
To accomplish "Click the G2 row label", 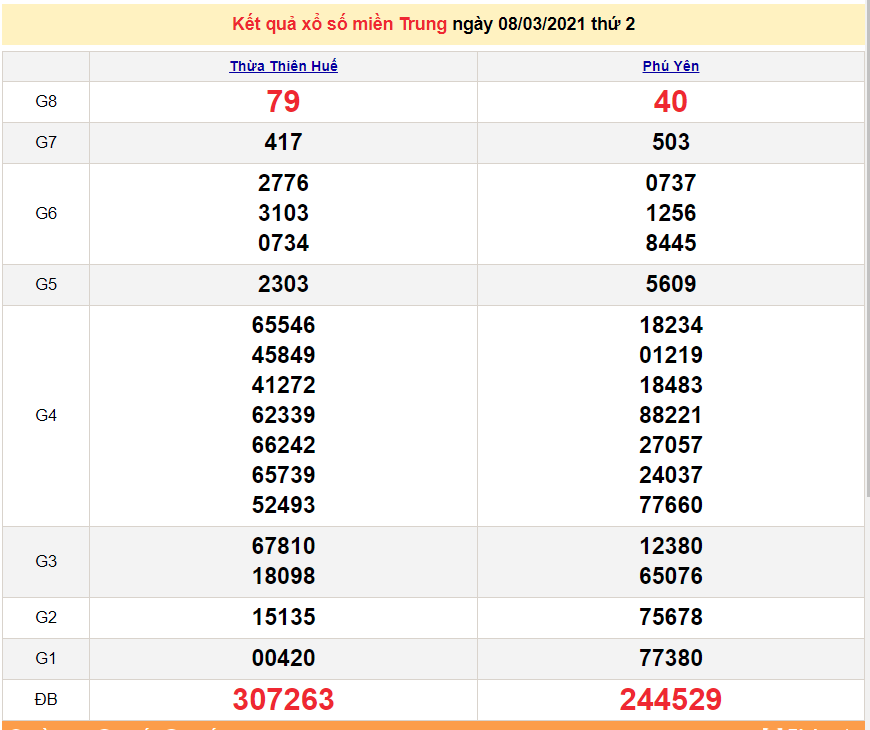I will pos(46,617).
